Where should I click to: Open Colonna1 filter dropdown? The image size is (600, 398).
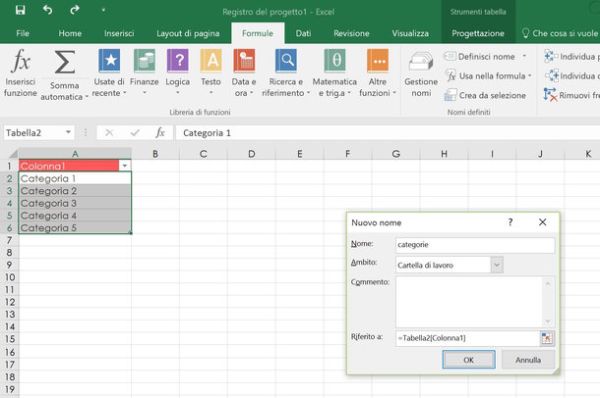pyautogui.click(x=125, y=166)
